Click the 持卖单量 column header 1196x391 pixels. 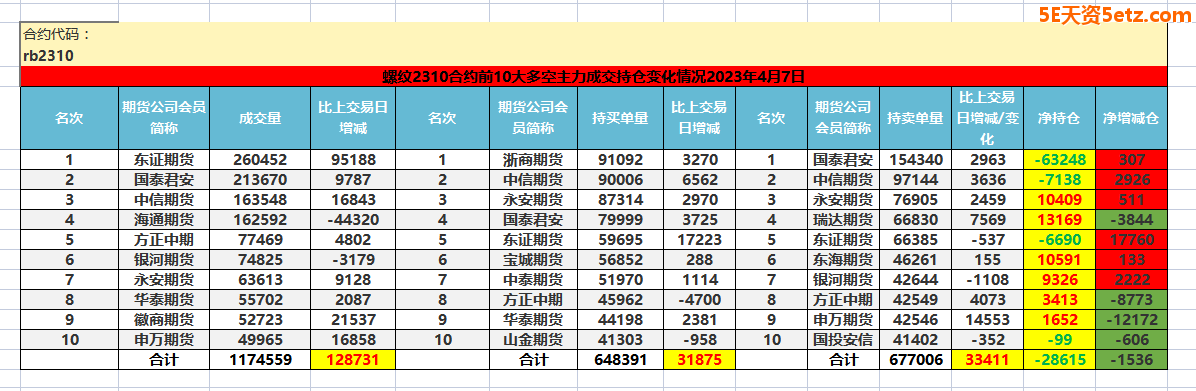click(915, 118)
